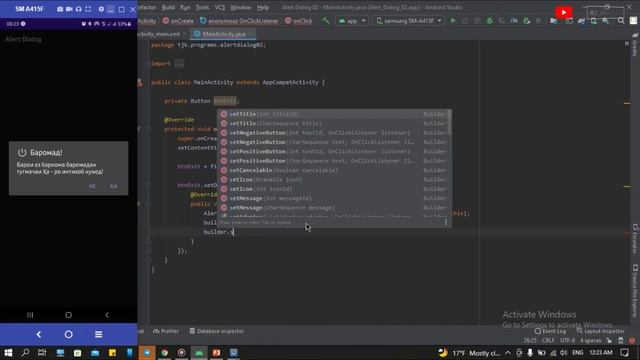
Task: Select setTitle(int titleId) completion
Action: pyautogui.click(x=334, y=114)
